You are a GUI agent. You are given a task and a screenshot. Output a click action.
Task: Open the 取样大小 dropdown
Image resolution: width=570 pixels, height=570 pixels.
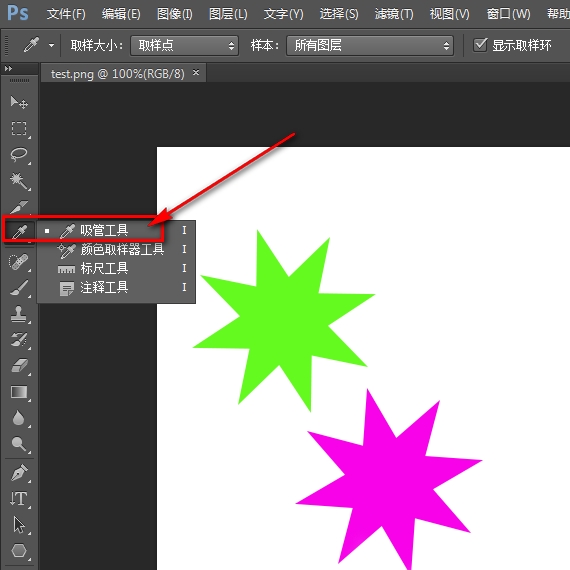tap(184, 45)
